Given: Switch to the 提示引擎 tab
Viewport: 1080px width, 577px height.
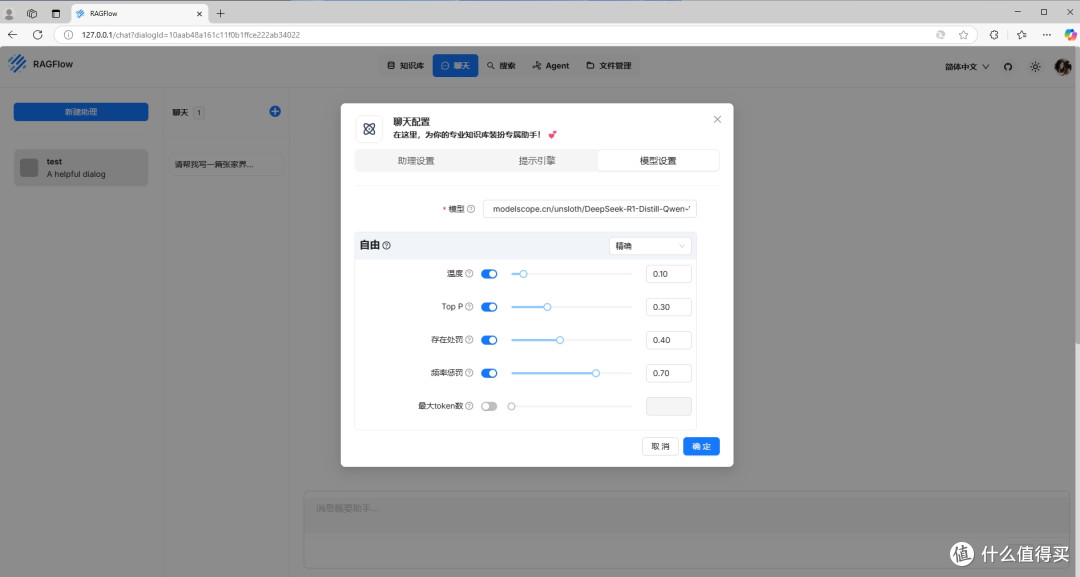Looking at the screenshot, I should point(537,160).
